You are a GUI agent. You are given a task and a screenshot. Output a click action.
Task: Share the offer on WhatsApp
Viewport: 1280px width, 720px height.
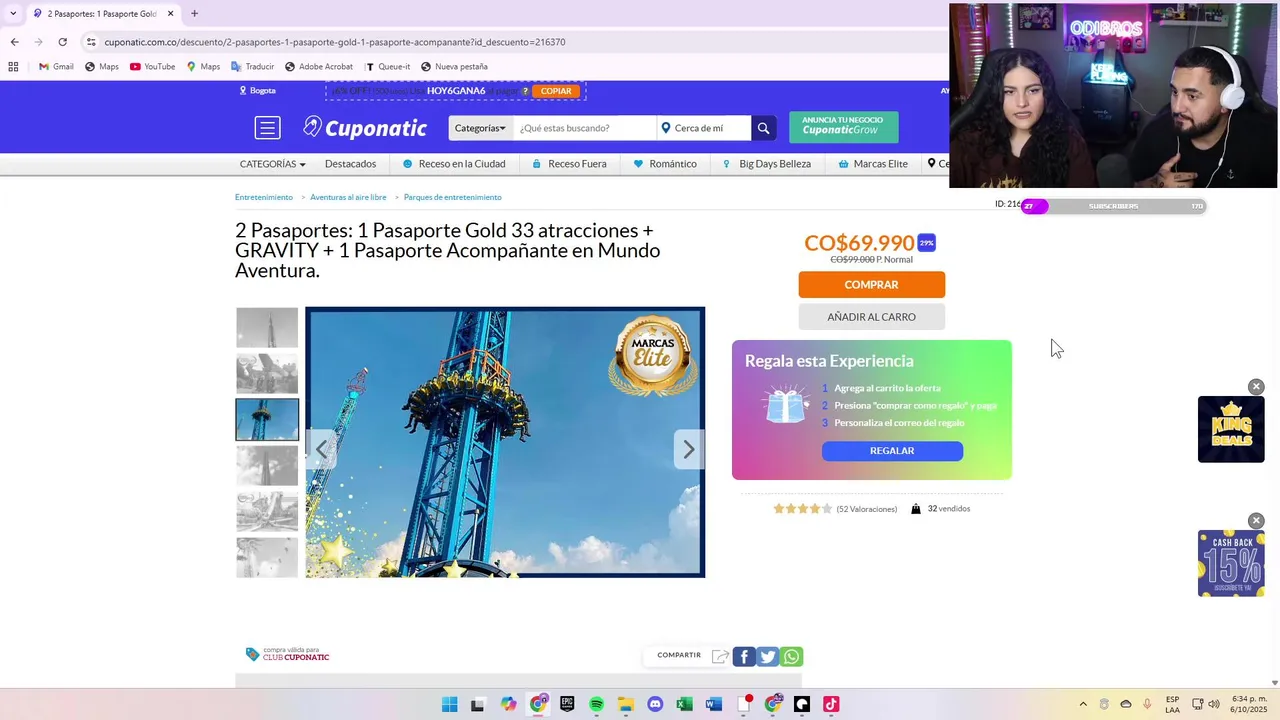(791, 656)
